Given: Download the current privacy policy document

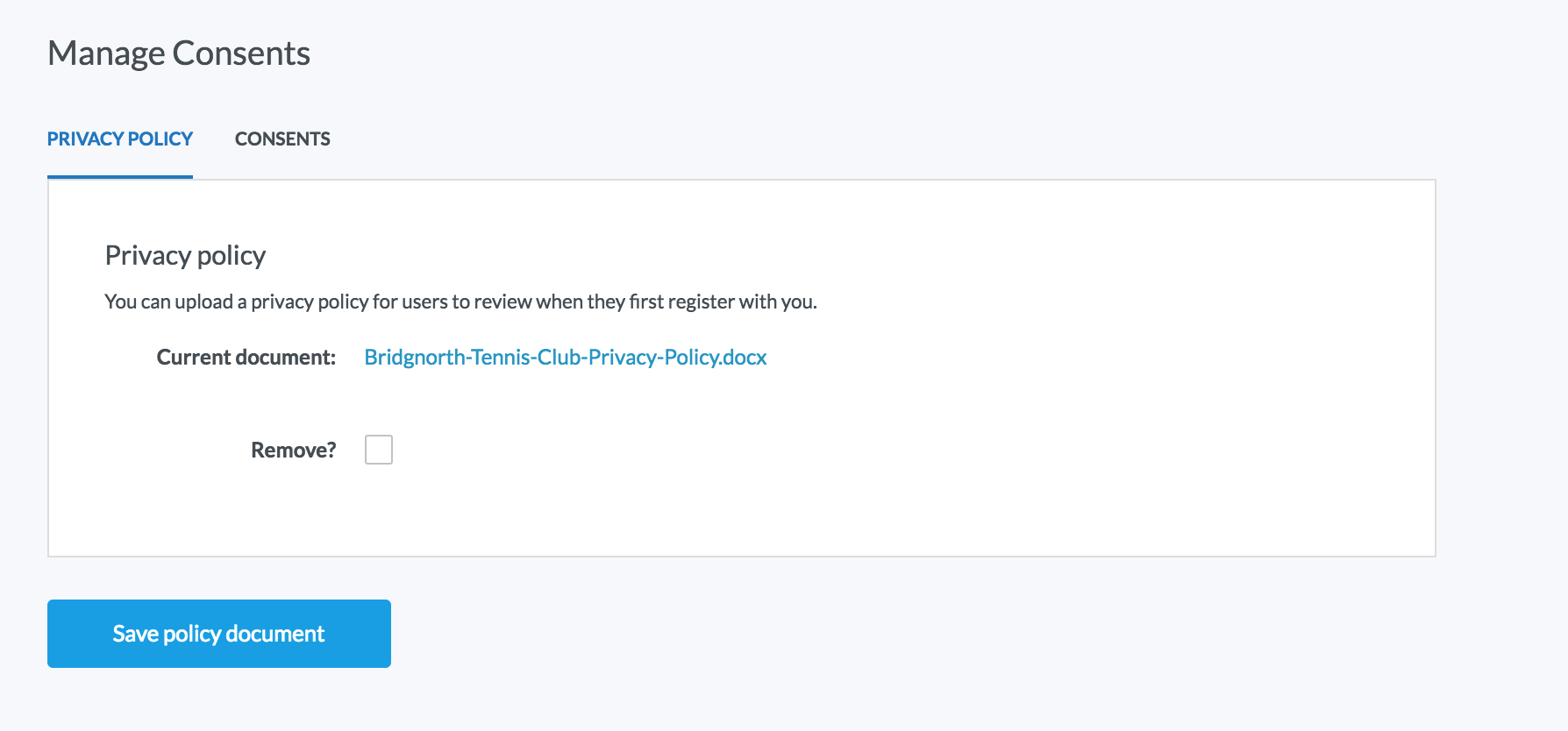Looking at the screenshot, I should click(565, 358).
